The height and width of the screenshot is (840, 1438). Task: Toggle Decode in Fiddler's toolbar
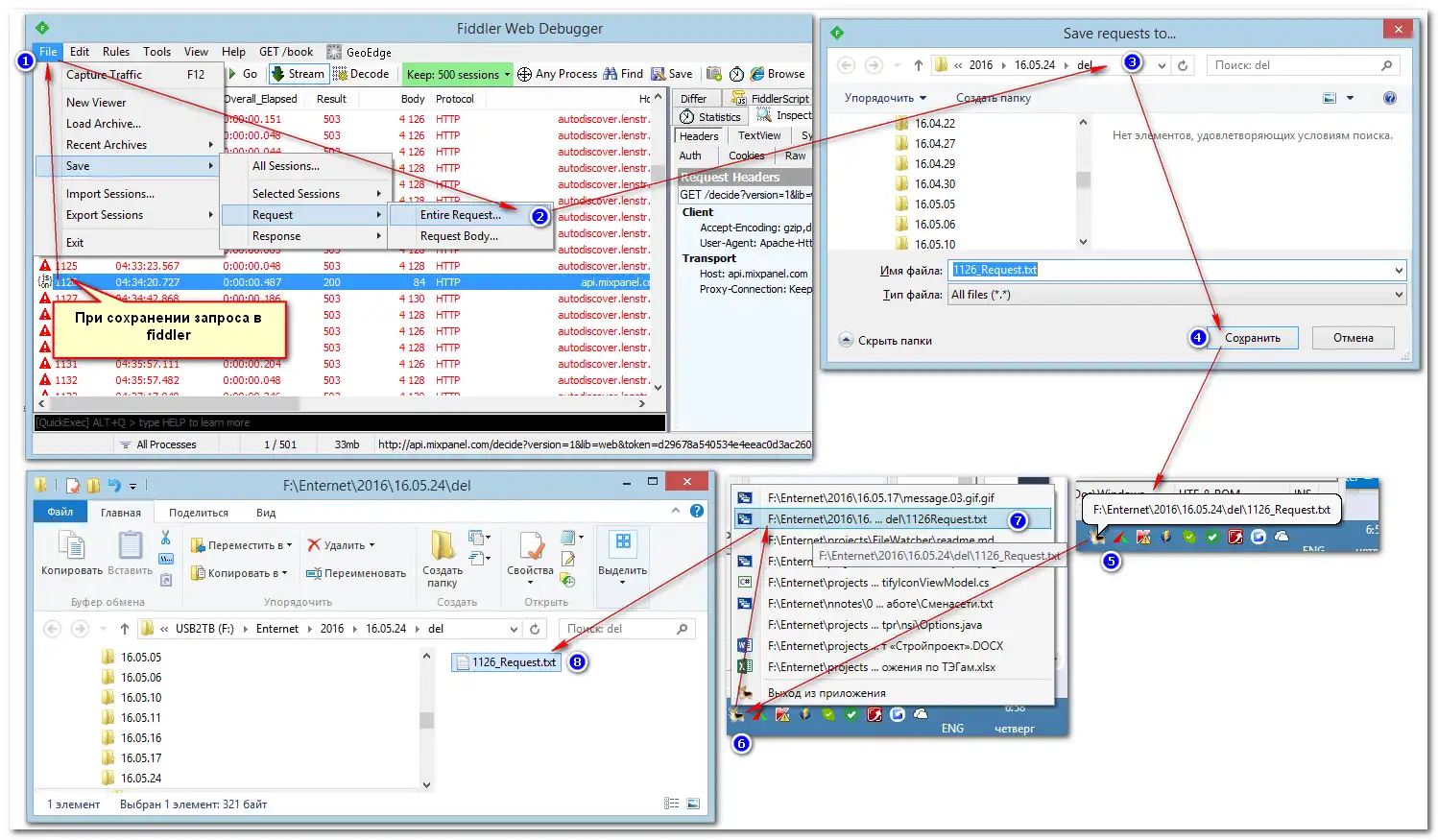pos(361,74)
